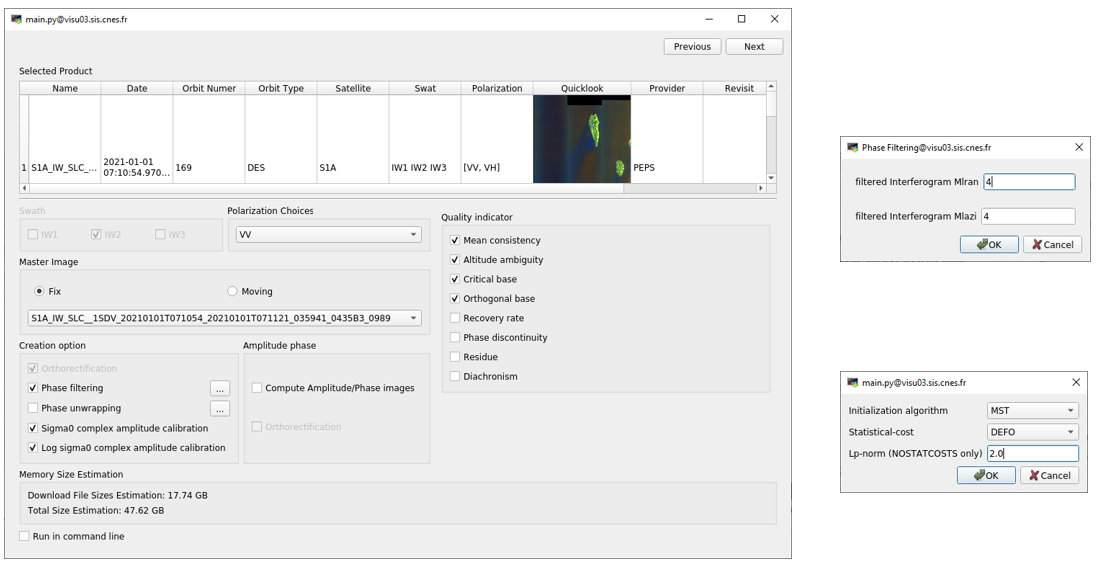The image size is (1106, 568).
Task: Open Phase unwrapping options ellipsis button
Action: click(x=220, y=408)
